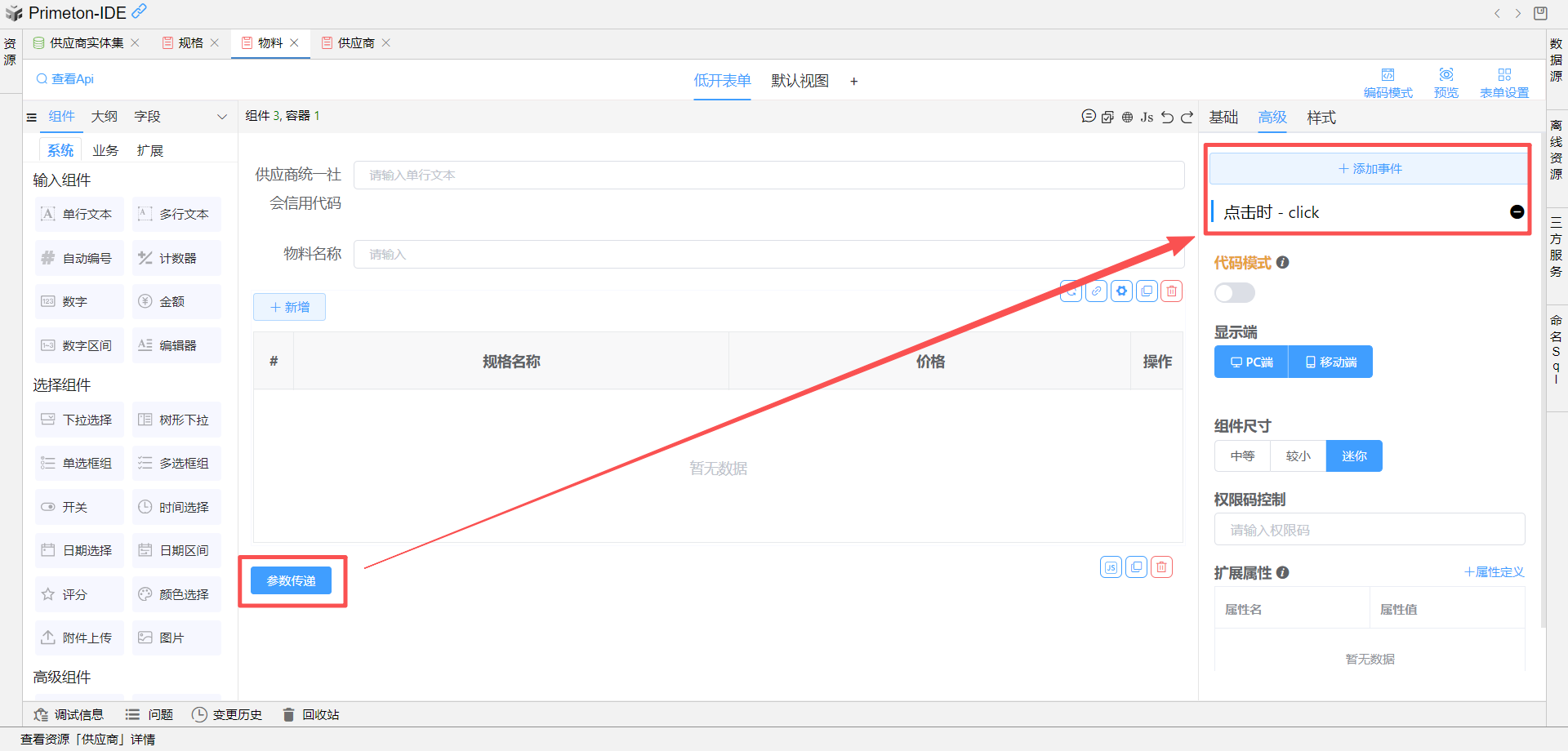Focus the 权限码控制 input field
Image resolution: width=1568 pixels, height=751 pixels.
click(1369, 530)
